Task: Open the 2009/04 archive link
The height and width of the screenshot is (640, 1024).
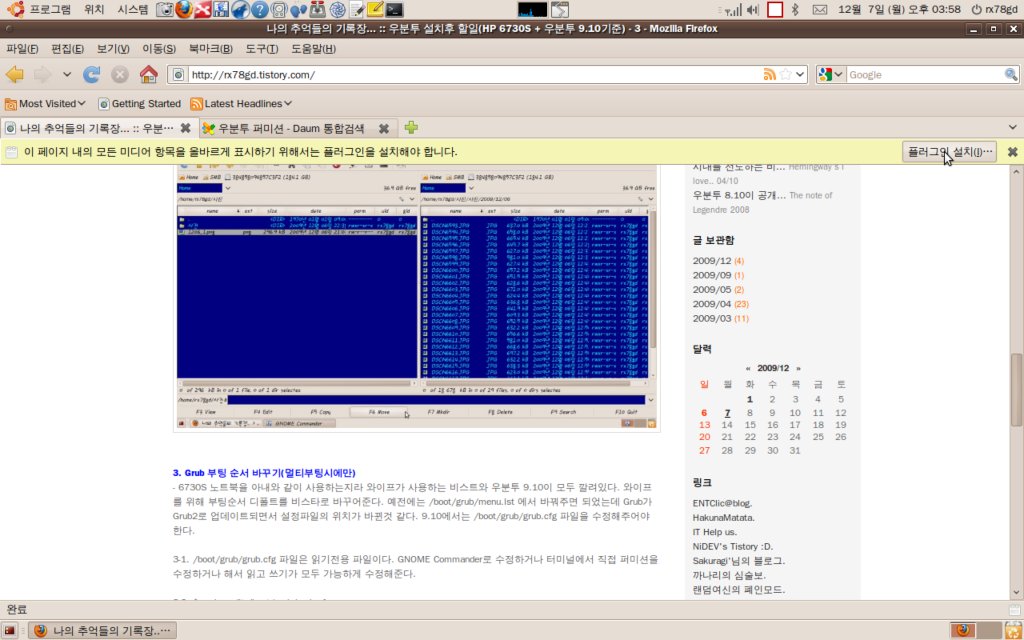Action: click(712, 304)
